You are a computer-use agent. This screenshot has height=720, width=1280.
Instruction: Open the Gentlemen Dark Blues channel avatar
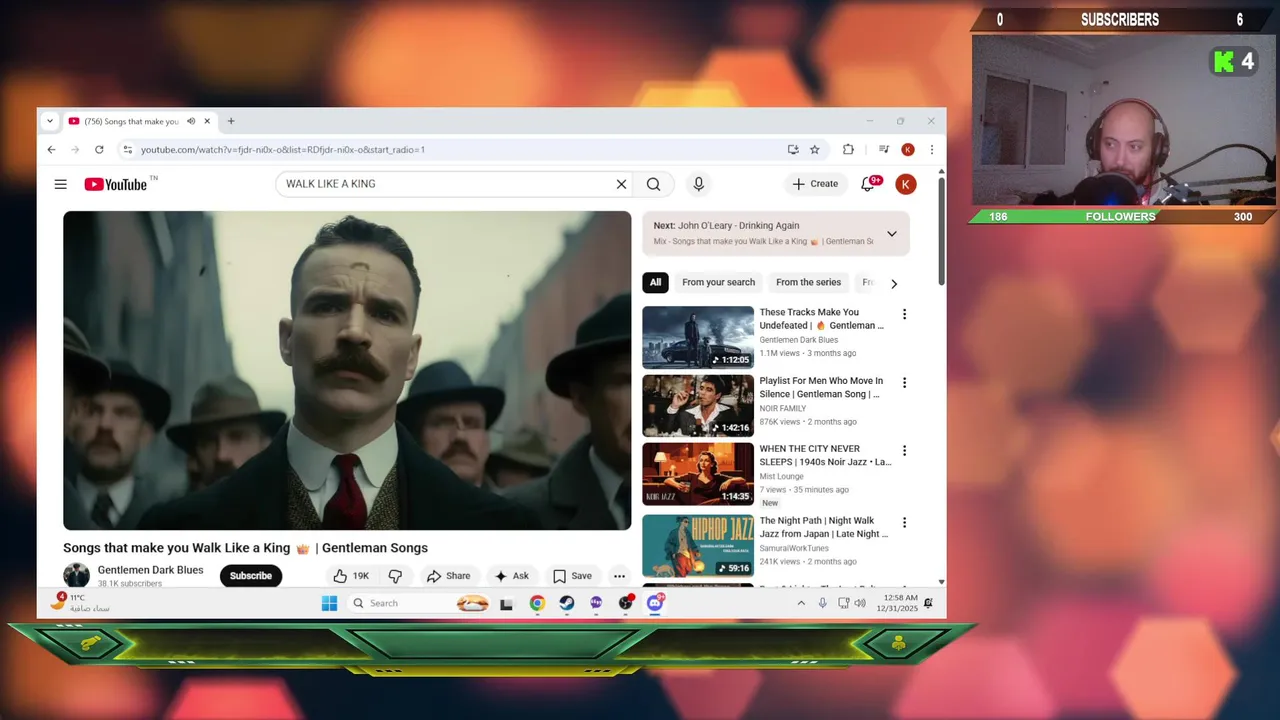76,575
